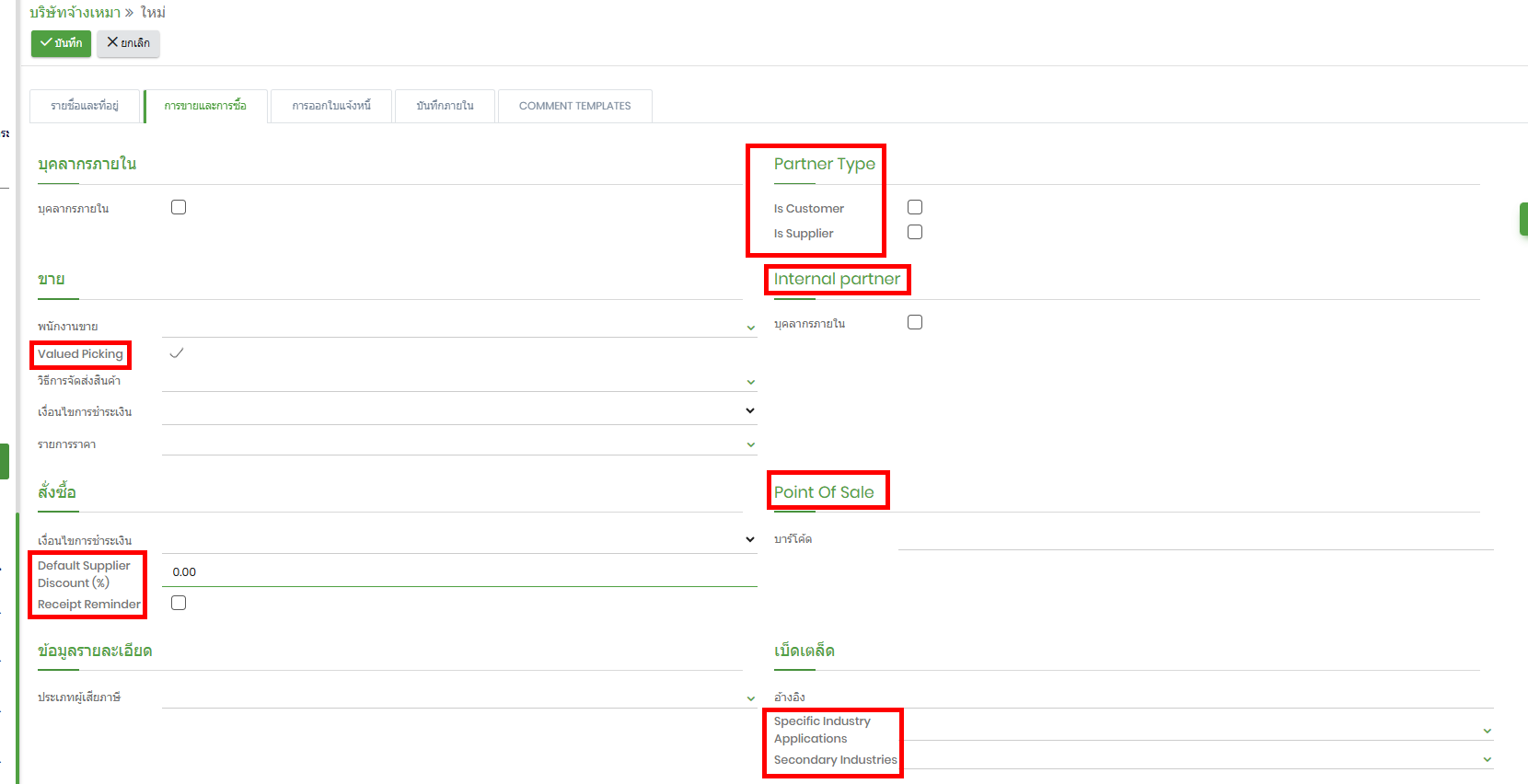Image resolution: width=1528 pixels, height=784 pixels.
Task: Switch to the first names and addresses tab
Action: pyautogui.click(x=85, y=106)
